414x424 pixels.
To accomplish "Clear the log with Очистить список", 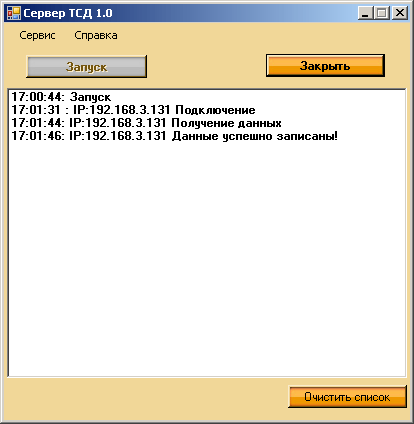I will (x=347, y=397).
